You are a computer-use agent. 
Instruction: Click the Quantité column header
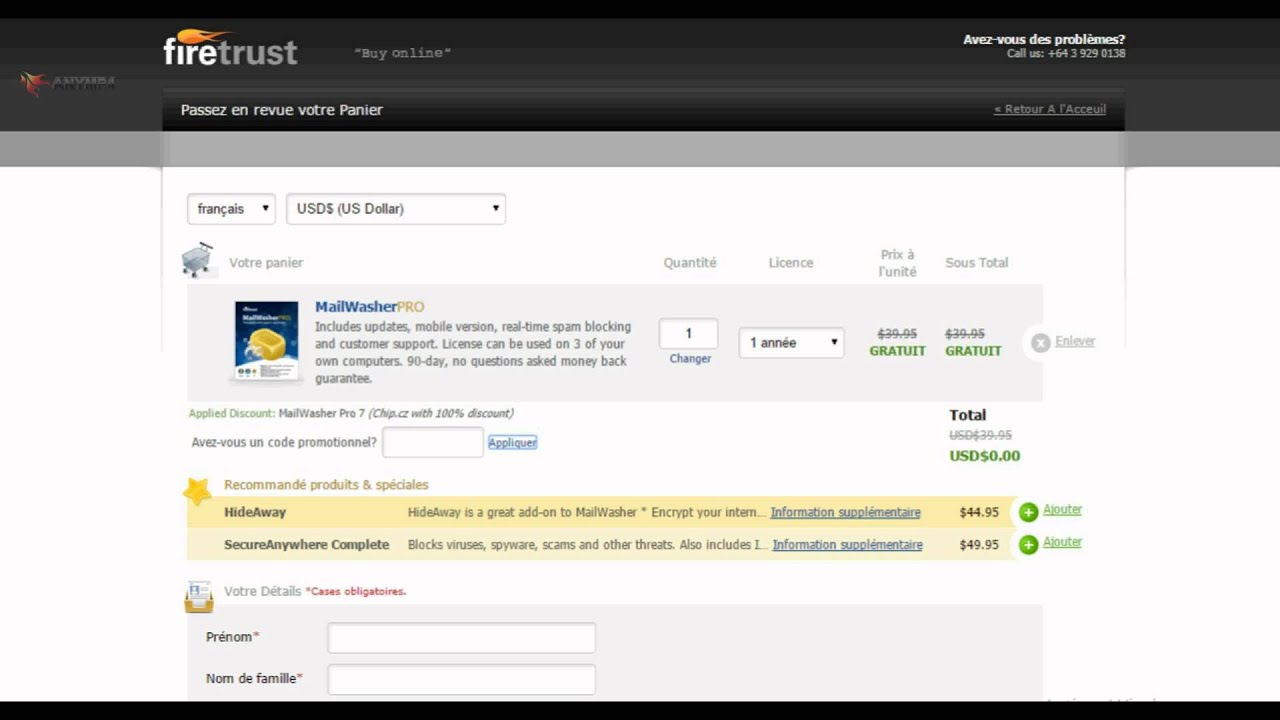690,263
